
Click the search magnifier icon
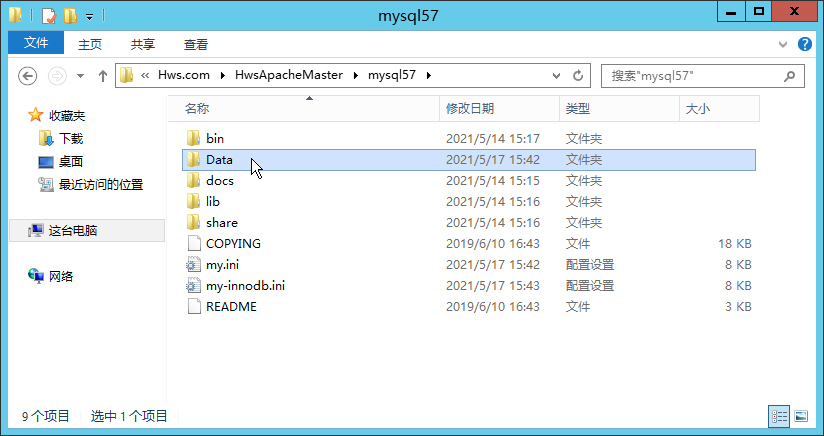click(790, 76)
